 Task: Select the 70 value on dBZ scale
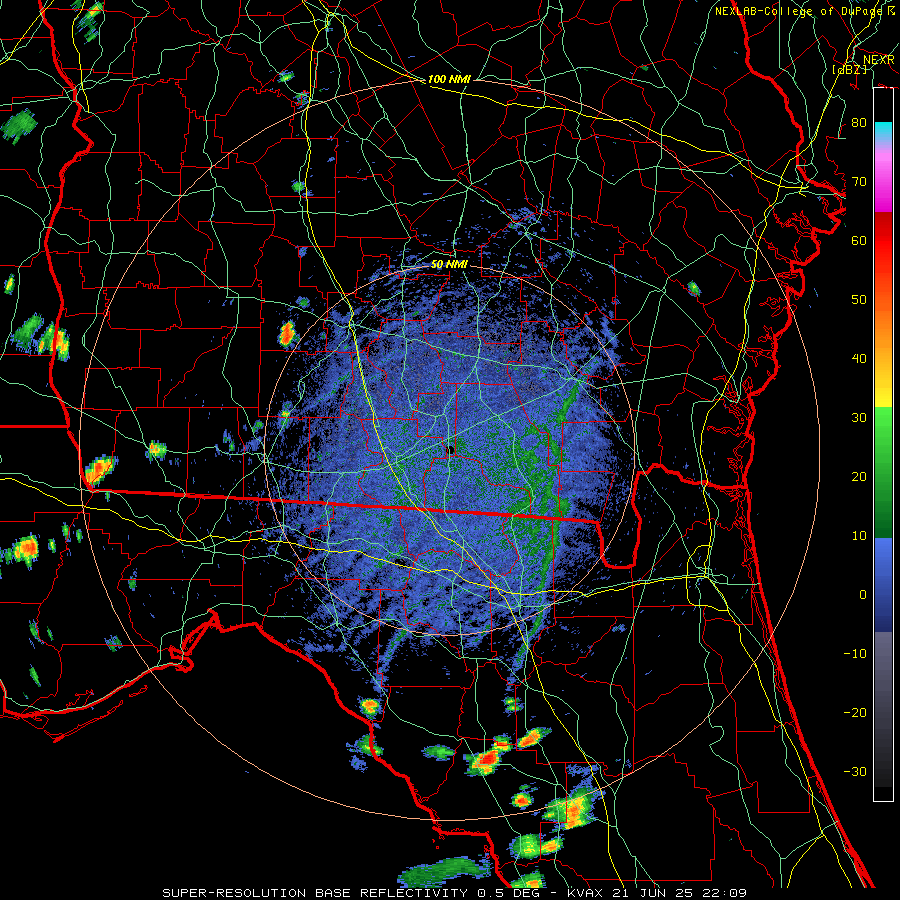click(859, 181)
